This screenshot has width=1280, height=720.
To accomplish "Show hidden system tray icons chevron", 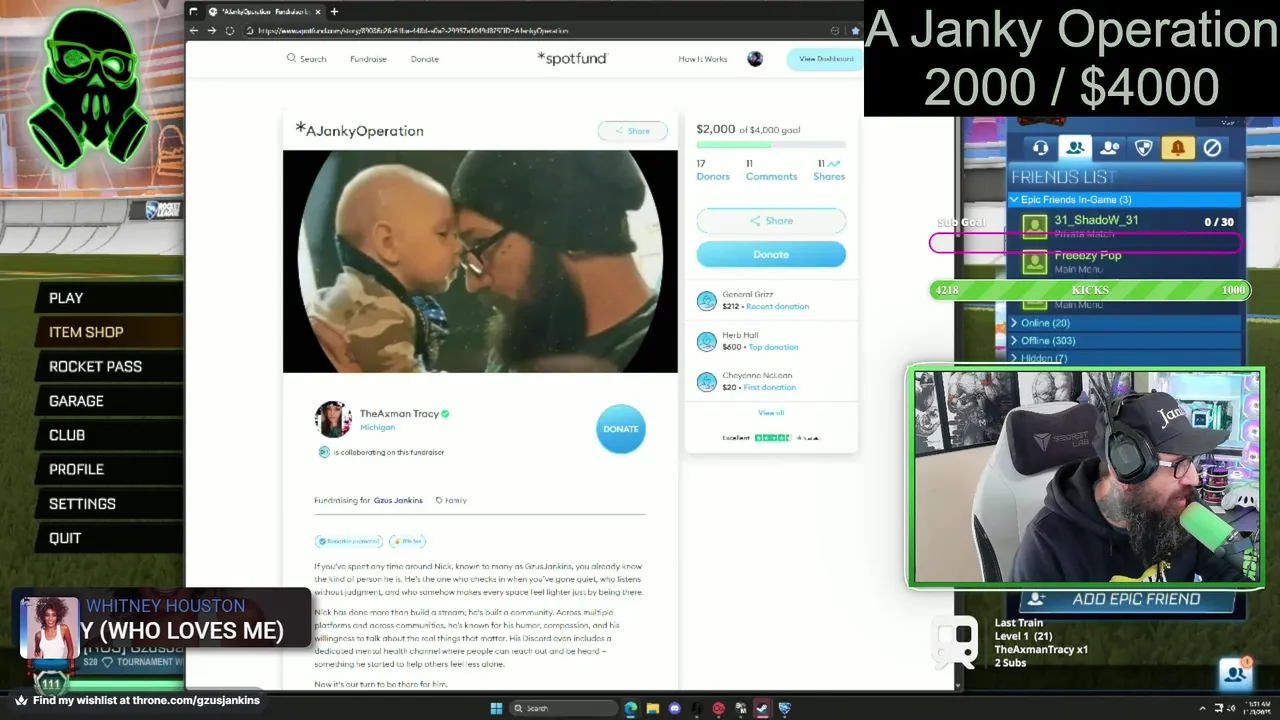I will coord(1203,708).
